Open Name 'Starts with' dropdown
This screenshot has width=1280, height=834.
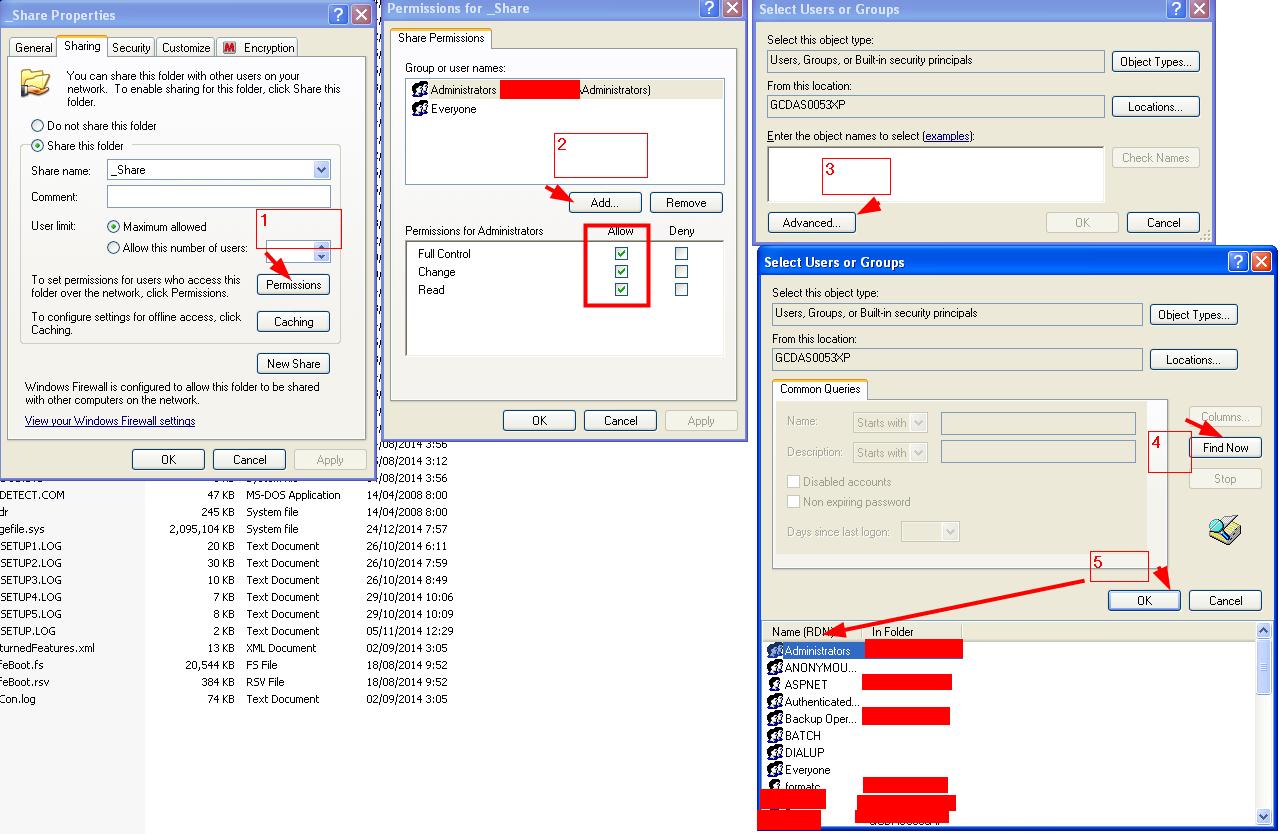point(919,423)
